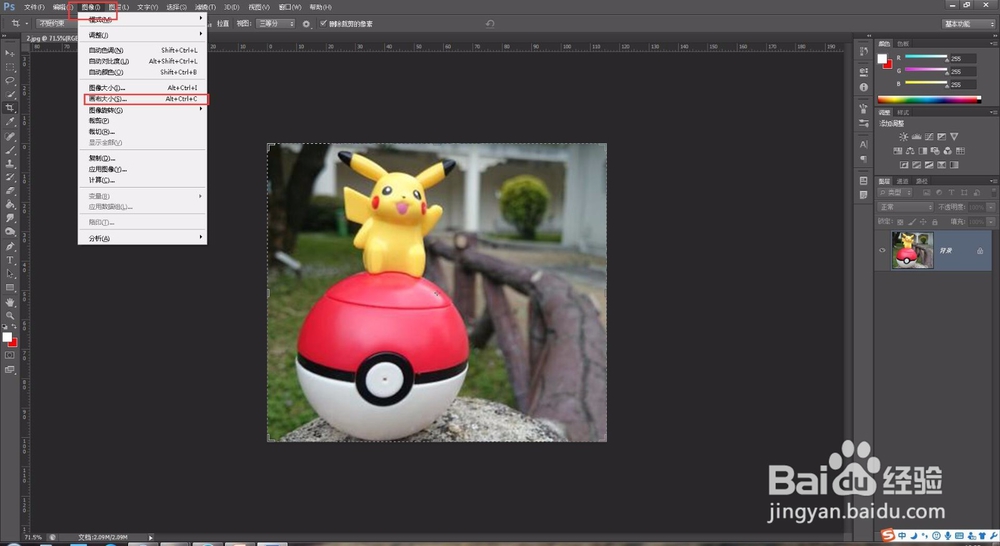The height and width of the screenshot is (546, 1000).
Task: Switch to the Swatches tab
Action: coord(903,43)
